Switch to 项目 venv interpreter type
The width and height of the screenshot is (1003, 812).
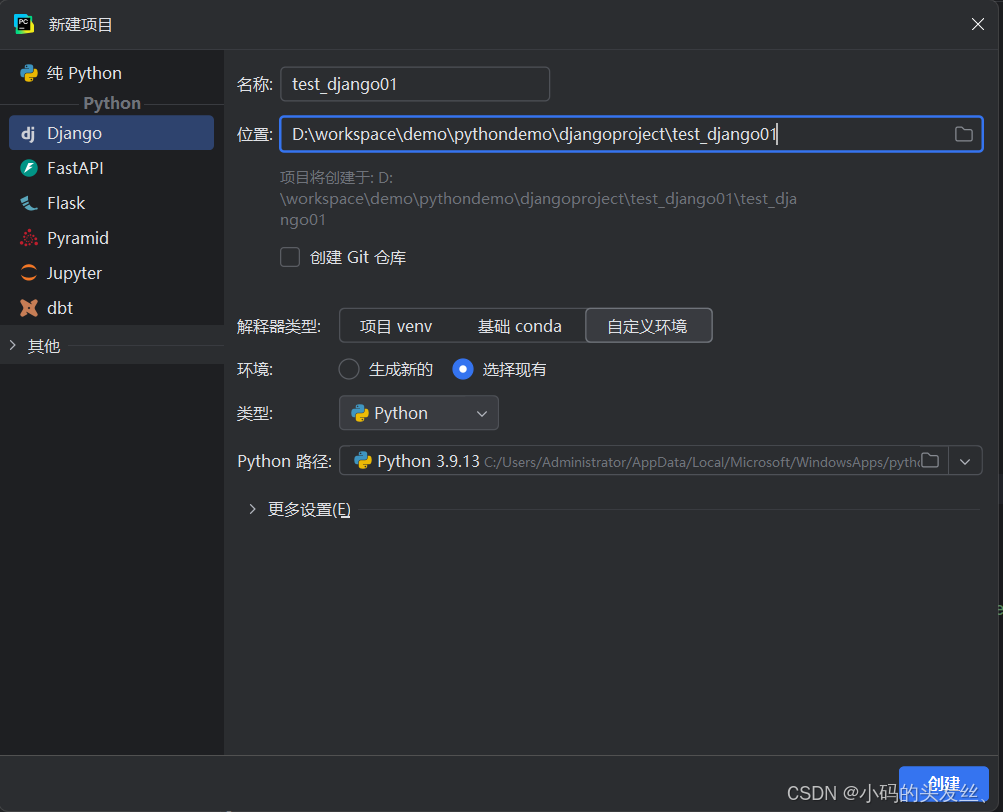(x=396, y=326)
